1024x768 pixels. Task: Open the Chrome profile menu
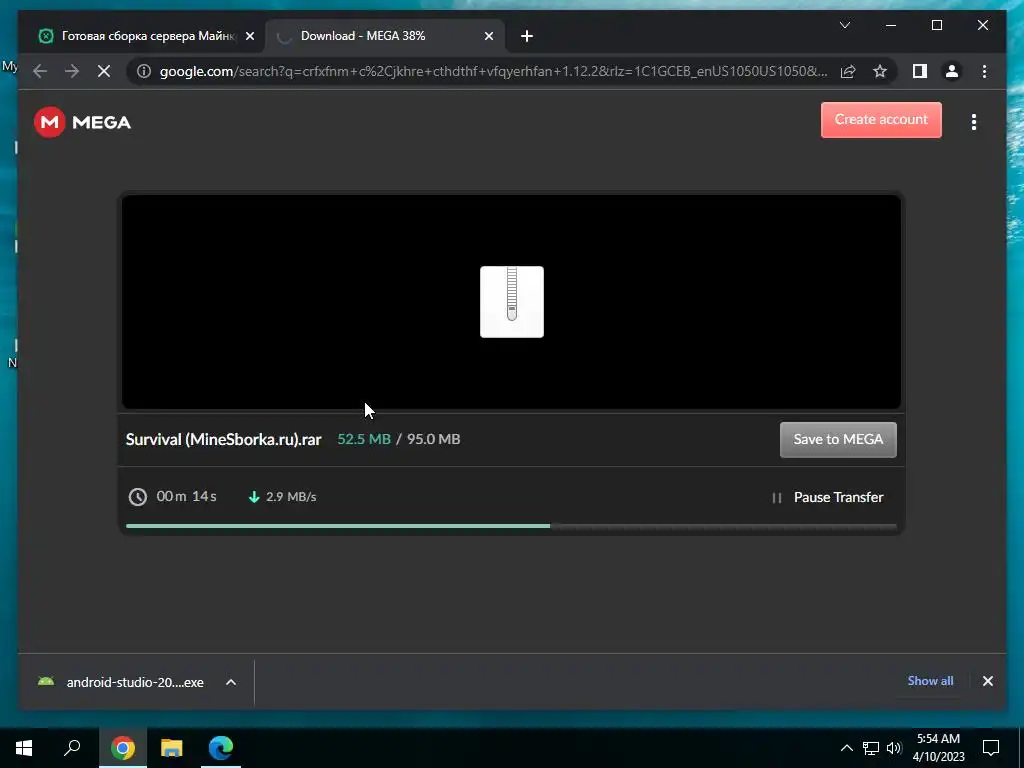tap(952, 71)
